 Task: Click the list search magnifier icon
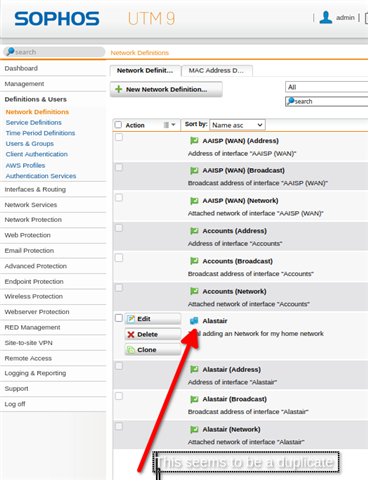(x=291, y=101)
